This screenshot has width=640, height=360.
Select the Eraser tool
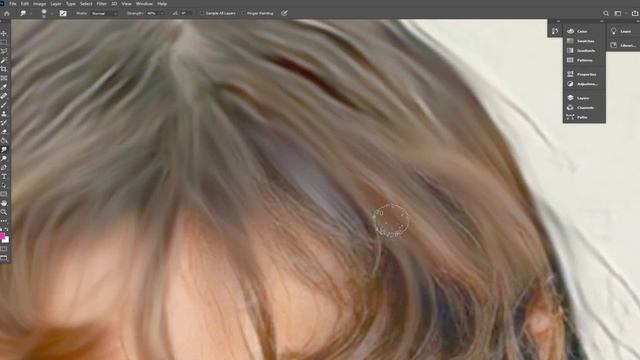click(4, 132)
